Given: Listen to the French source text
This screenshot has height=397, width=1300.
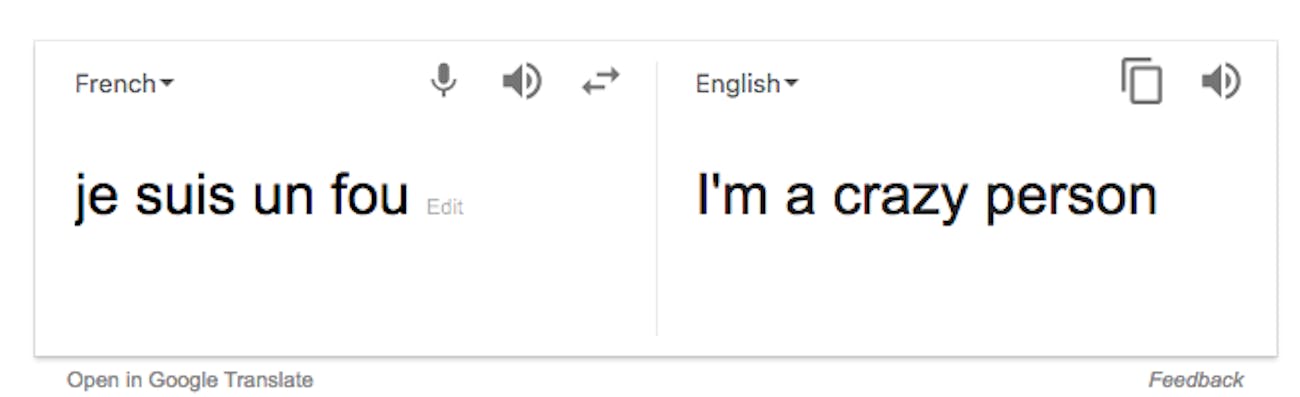Looking at the screenshot, I should click(521, 81).
